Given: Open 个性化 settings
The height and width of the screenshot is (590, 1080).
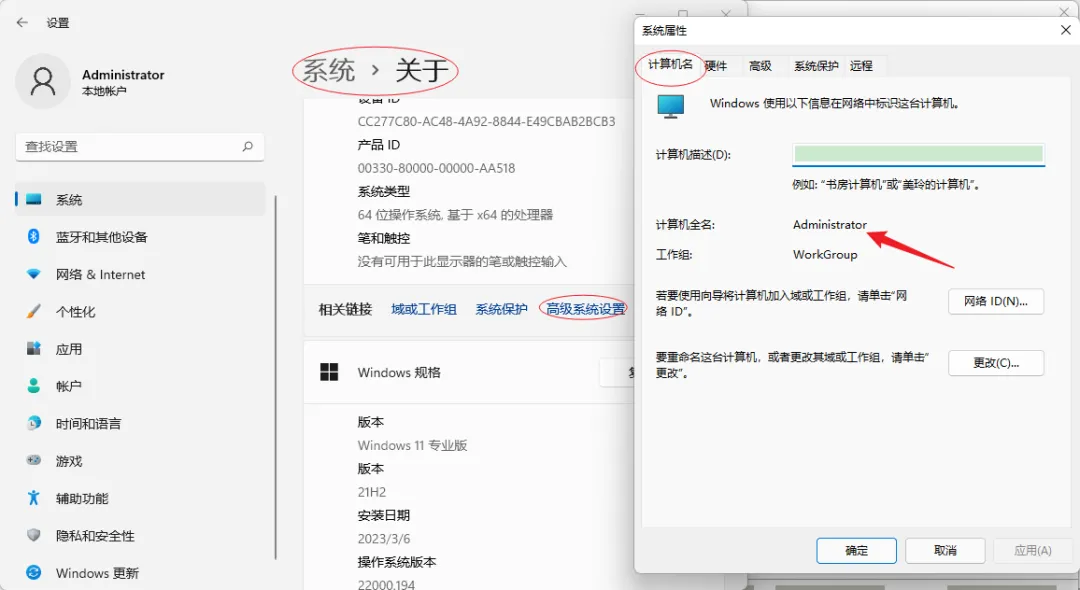Looking at the screenshot, I should pyautogui.click(x=140, y=311).
